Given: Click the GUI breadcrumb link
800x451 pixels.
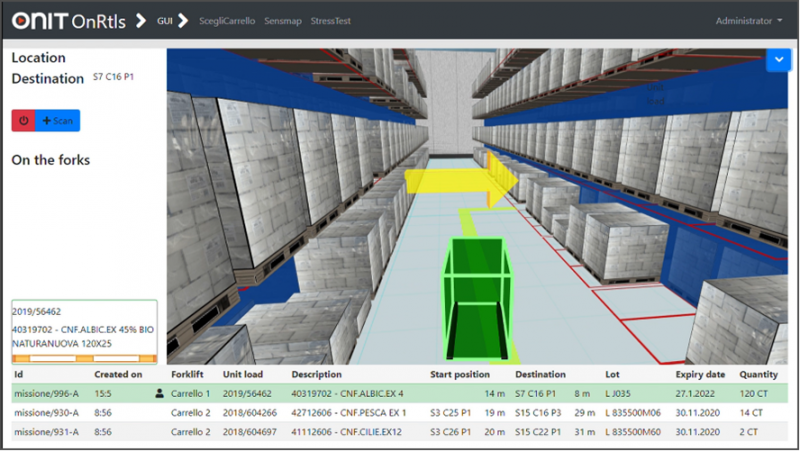Looking at the screenshot, I should tap(166, 21).
